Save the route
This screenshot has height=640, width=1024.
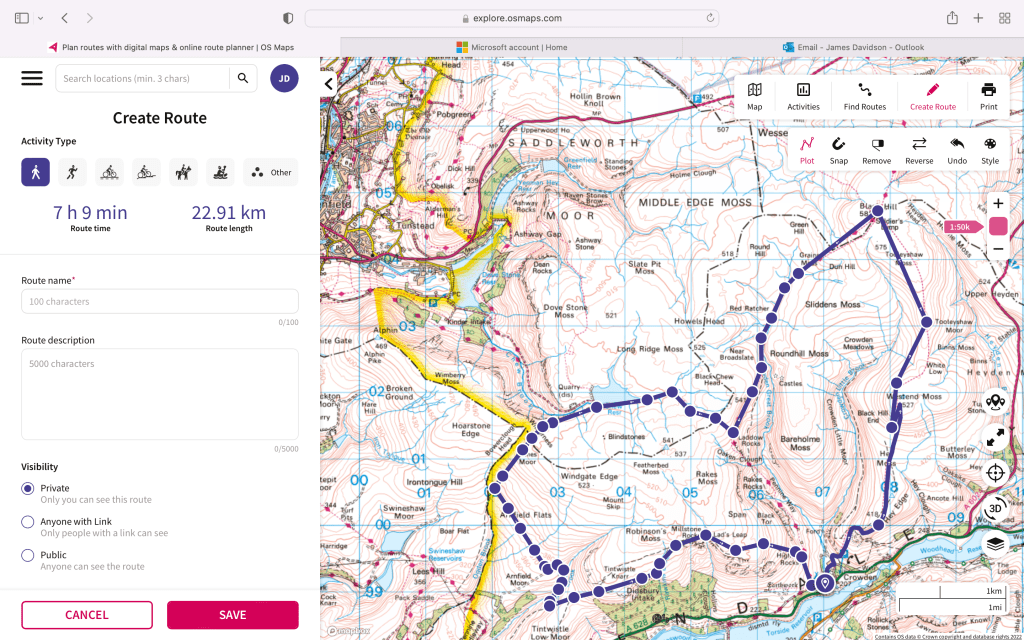pos(232,615)
